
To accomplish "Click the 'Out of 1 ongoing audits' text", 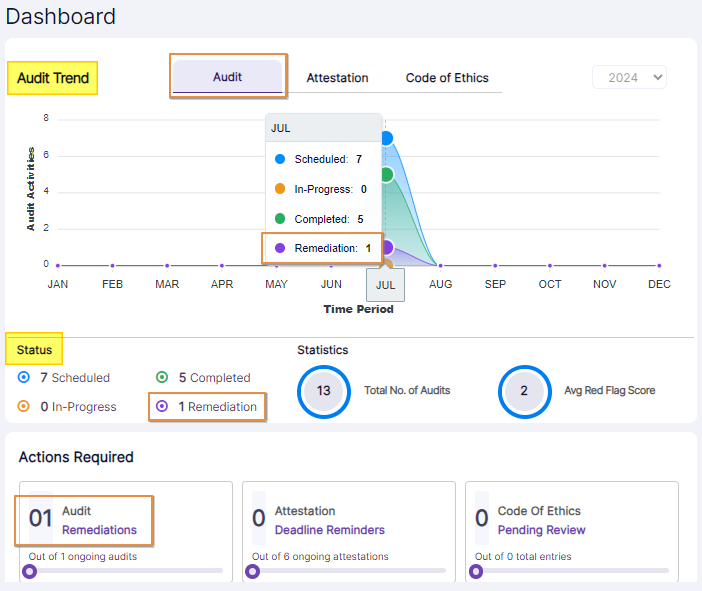I will click(x=83, y=557).
